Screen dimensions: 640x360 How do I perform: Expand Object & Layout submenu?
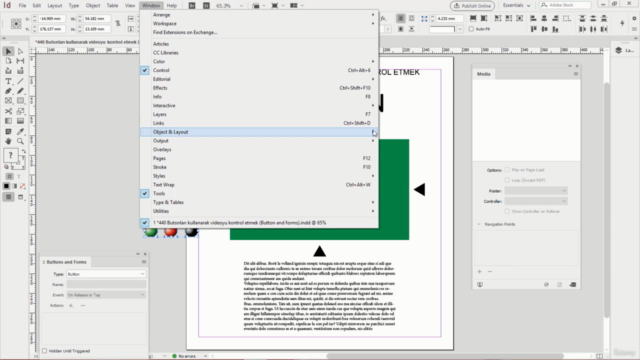259,132
